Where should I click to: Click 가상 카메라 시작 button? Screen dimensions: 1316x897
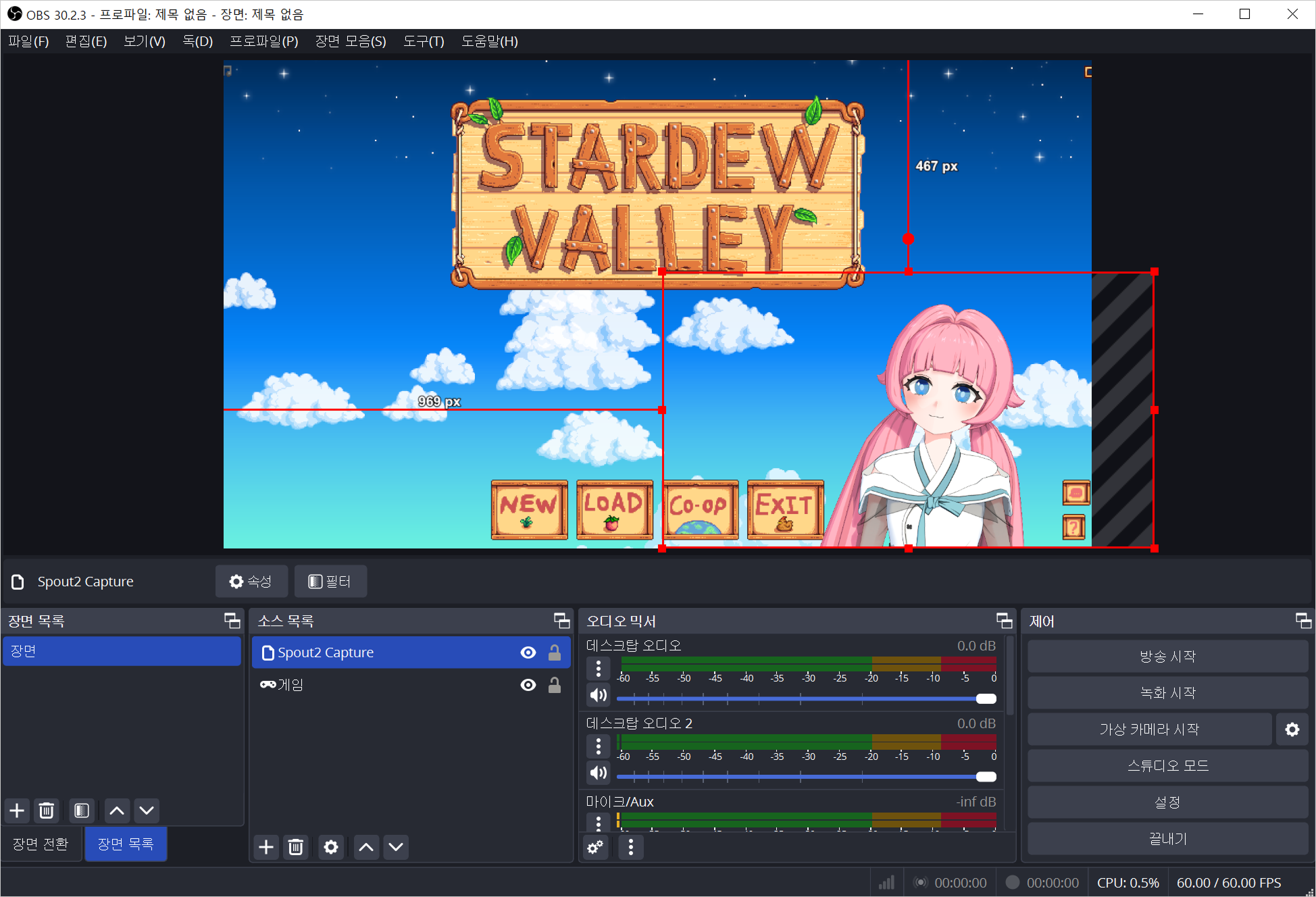click(1150, 729)
